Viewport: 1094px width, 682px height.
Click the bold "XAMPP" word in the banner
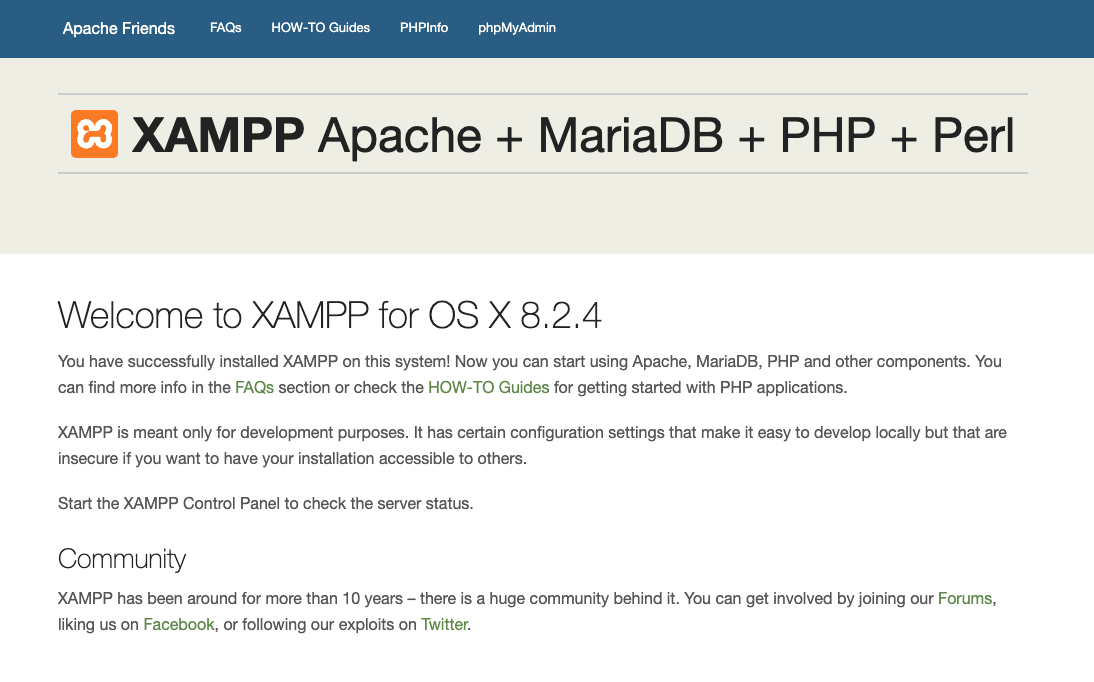click(x=218, y=135)
